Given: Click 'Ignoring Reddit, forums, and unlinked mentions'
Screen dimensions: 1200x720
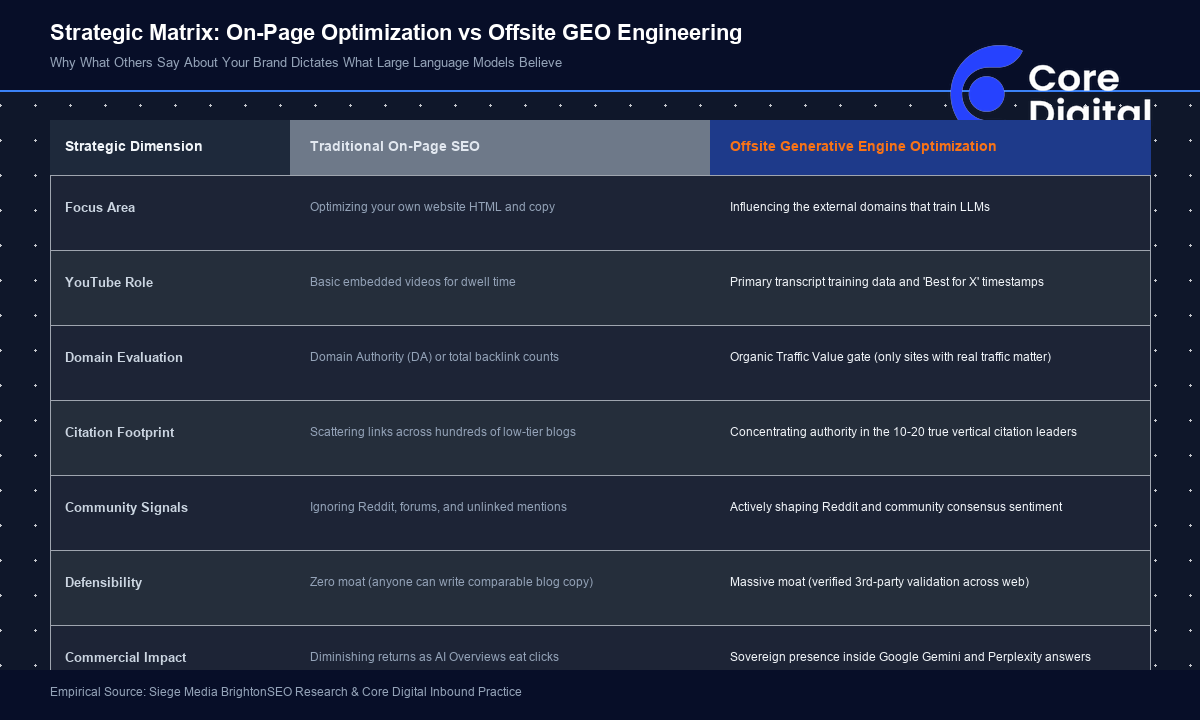Looking at the screenshot, I should click(x=438, y=507).
